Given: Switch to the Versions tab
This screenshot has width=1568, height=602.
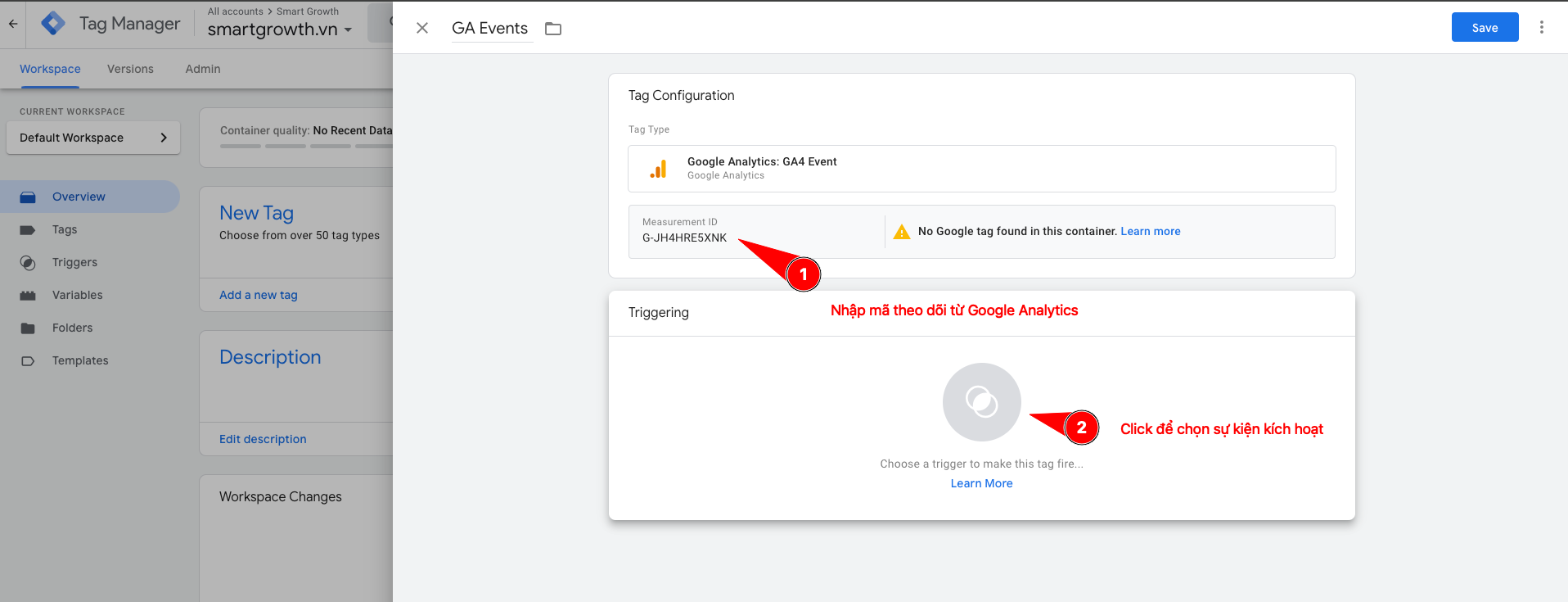Looking at the screenshot, I should click(130, 69).
